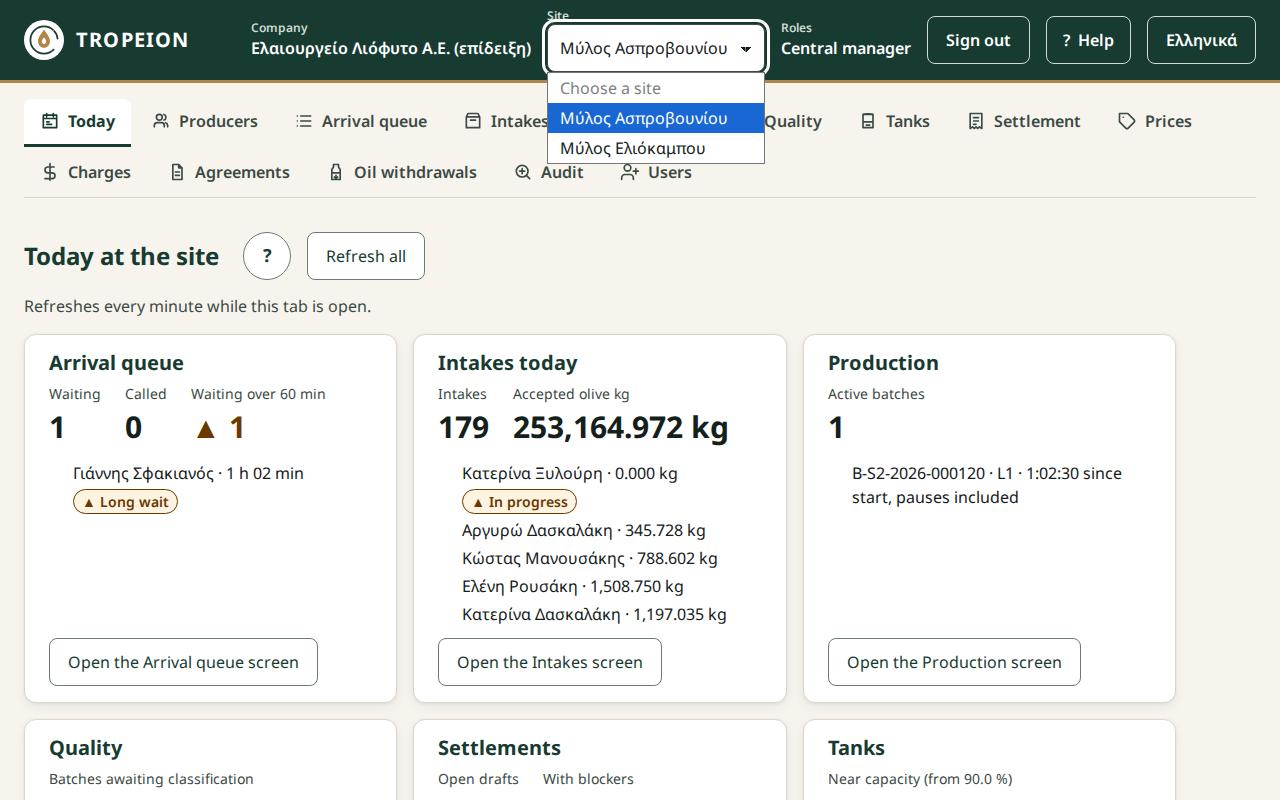Screen dimensions: 1280x800
Task: Switch language with the Ελληνικά button
Action: point(1201,40)
